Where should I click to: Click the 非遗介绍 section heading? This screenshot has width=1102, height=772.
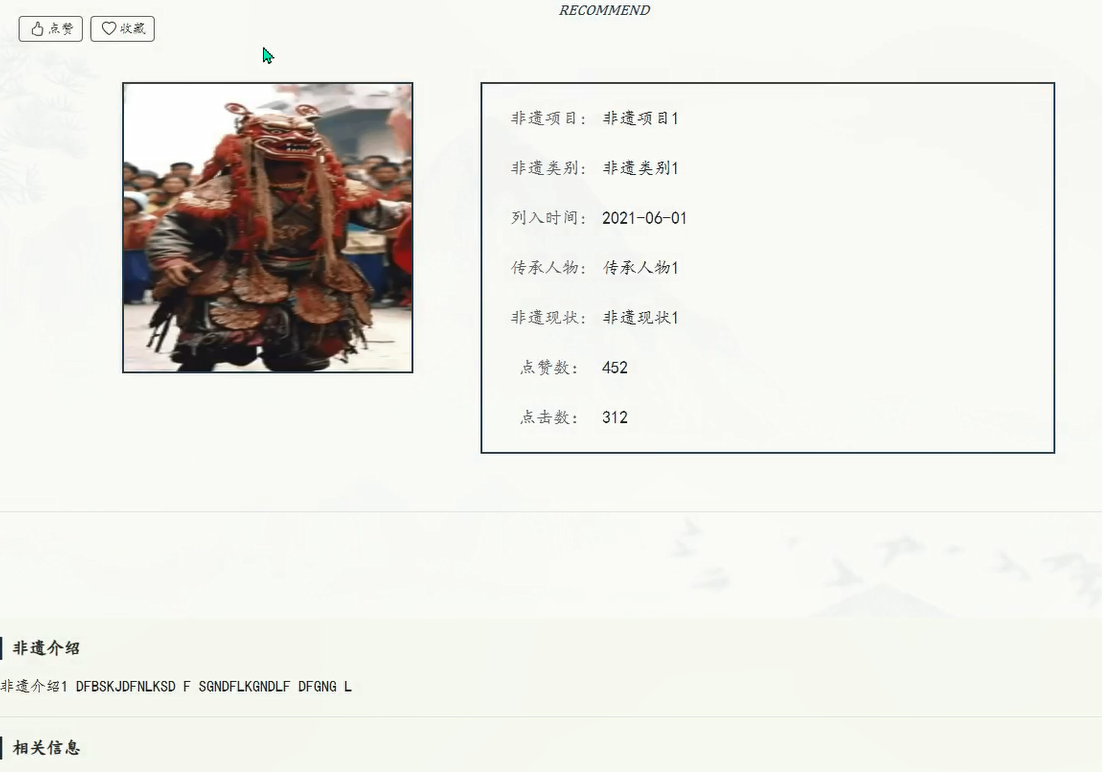click(x=46, y=648)
